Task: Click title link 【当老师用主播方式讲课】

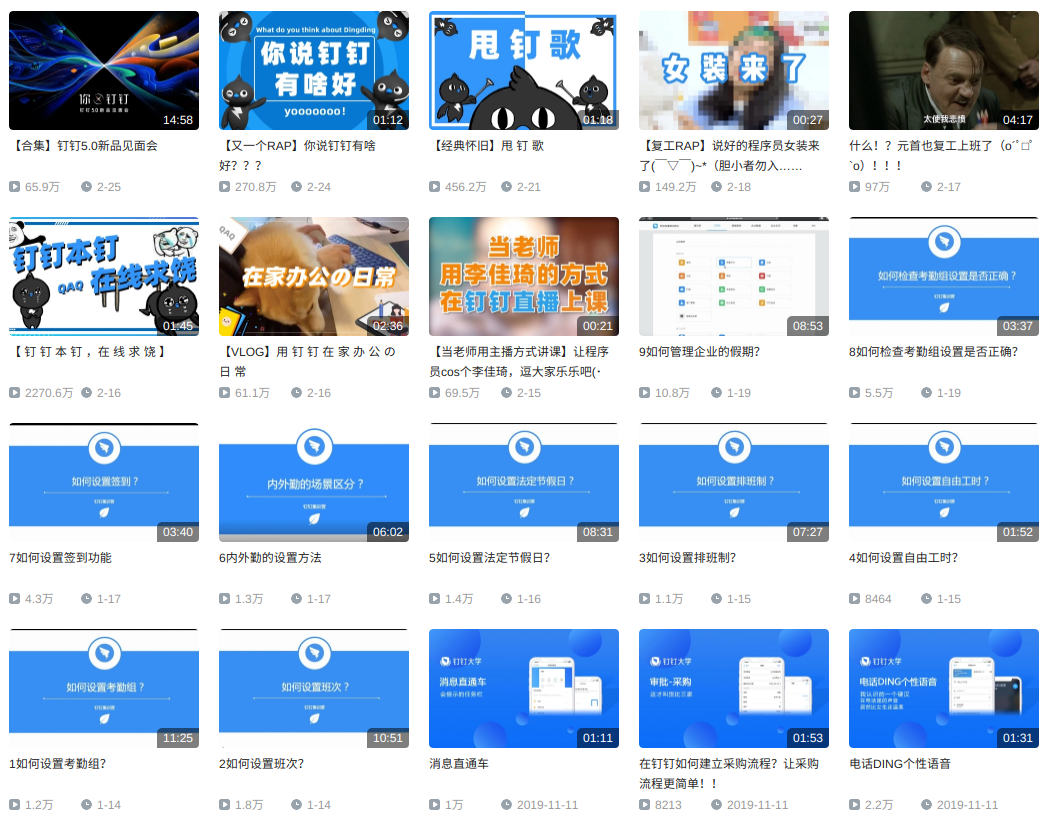Action: tap(519, 361)
